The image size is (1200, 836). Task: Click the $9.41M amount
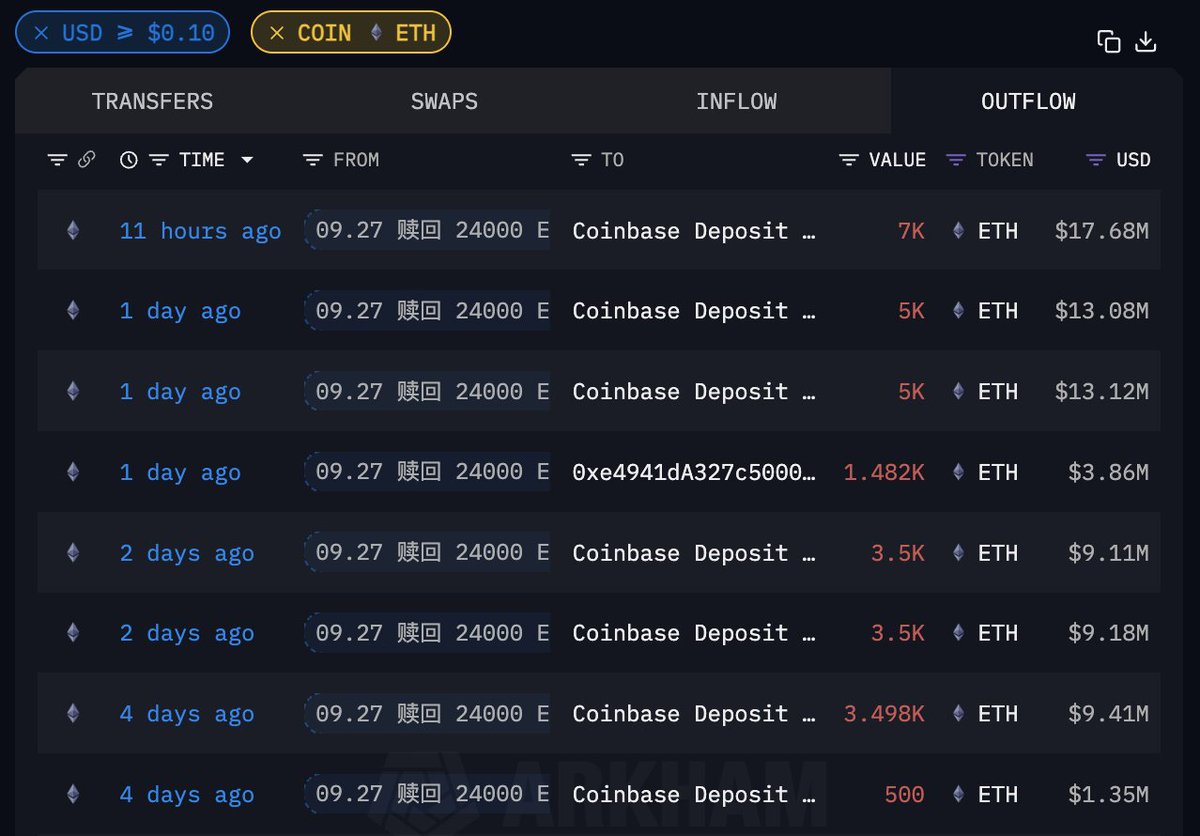tap(1108, 714)
